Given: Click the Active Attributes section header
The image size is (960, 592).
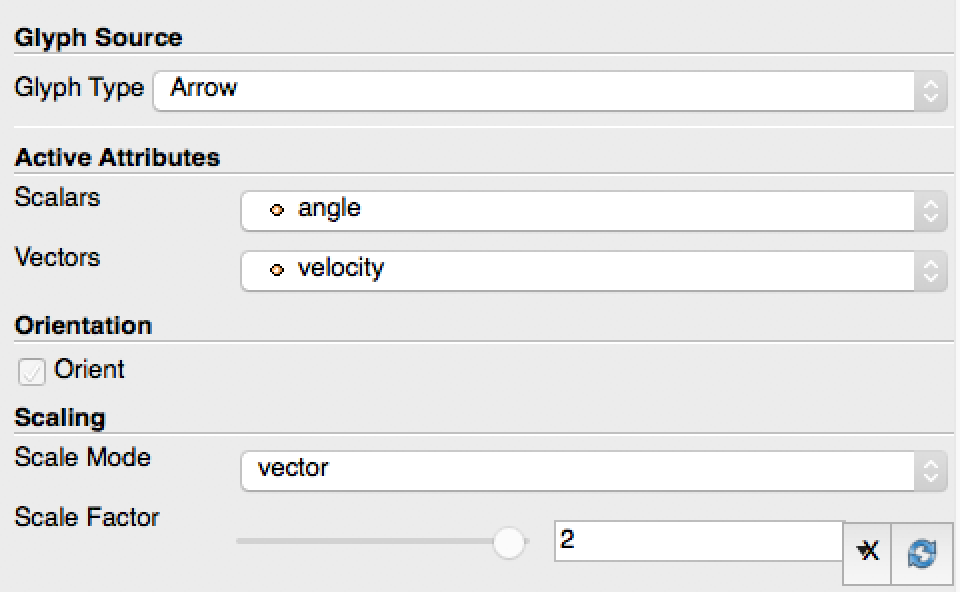Looking at the screenshot, I should 117,158.
